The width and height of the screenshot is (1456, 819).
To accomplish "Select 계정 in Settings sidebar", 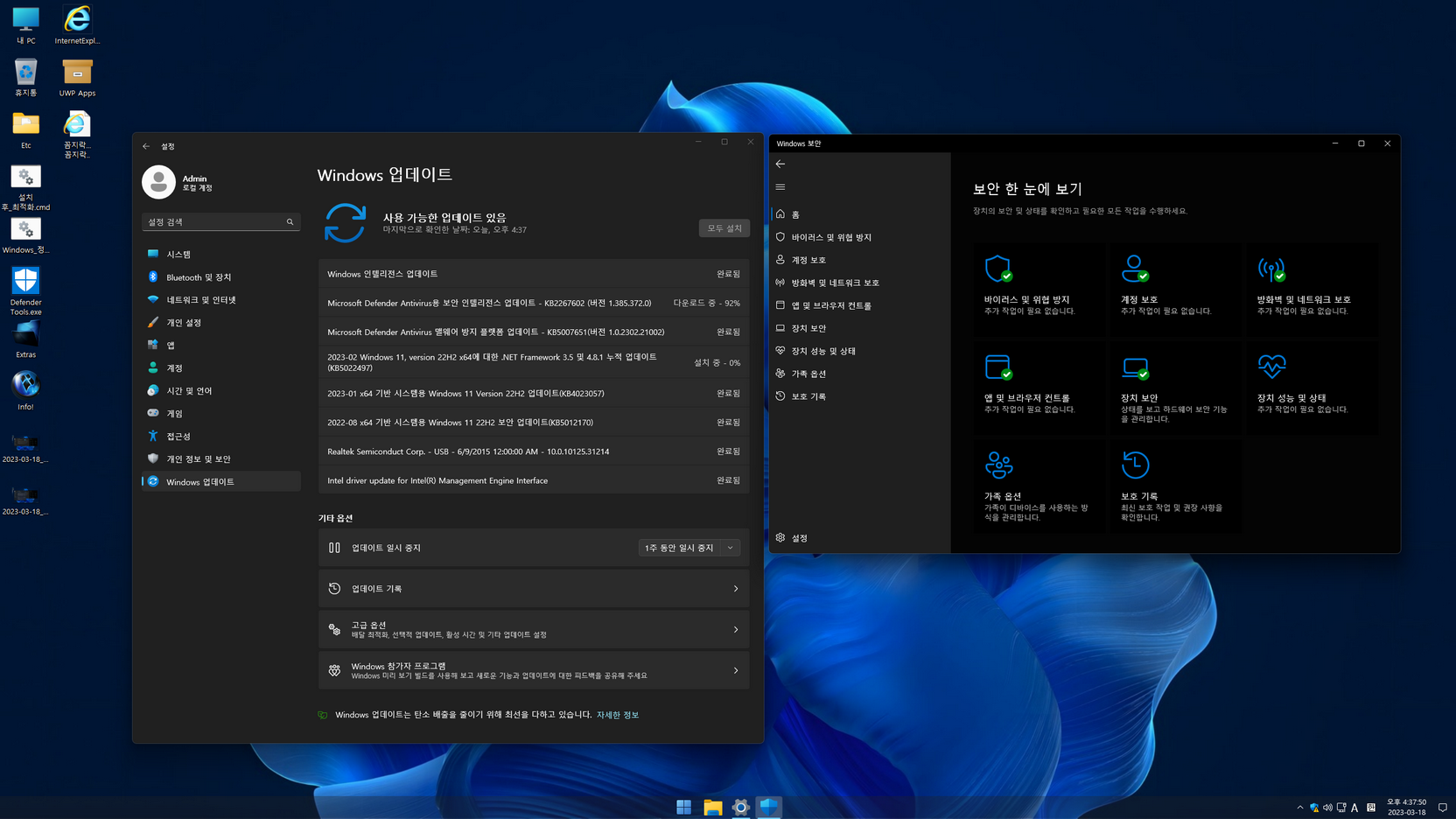I will [221, 367].
